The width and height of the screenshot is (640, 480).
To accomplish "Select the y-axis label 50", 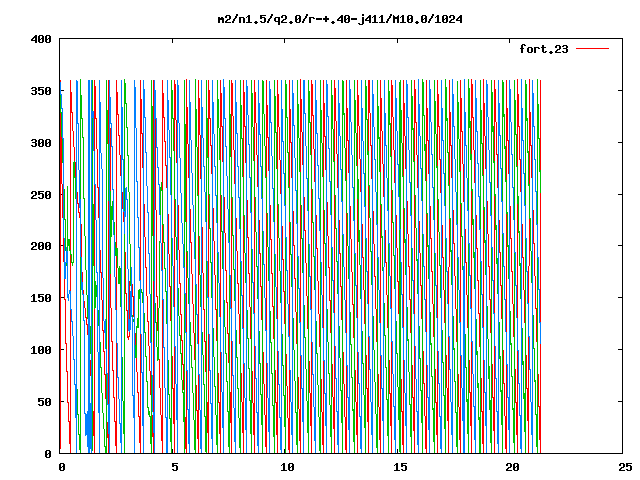I will [x=44, y=402].
